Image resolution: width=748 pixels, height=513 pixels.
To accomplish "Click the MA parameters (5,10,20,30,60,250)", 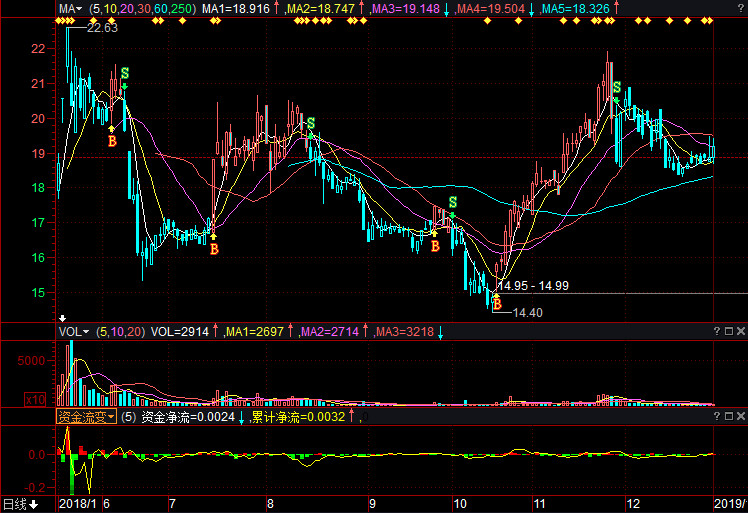I will [143, 9].
